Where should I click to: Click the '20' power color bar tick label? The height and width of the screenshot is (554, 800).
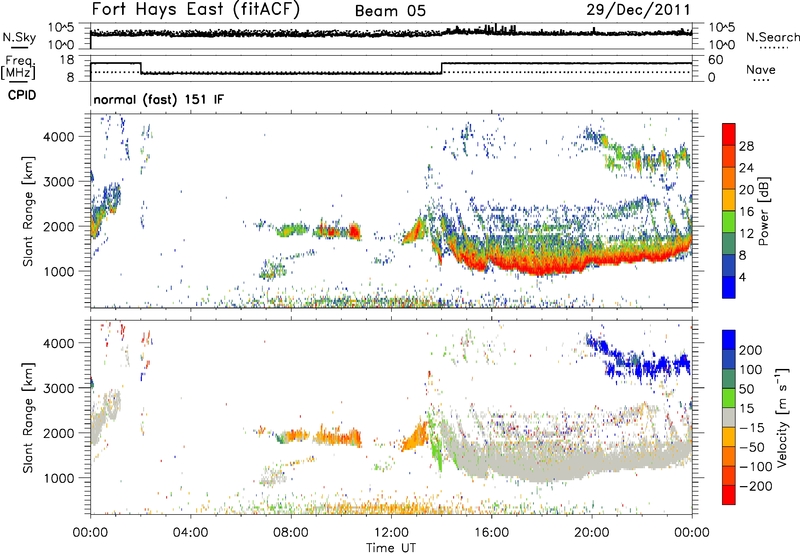[x=746, y=190]
